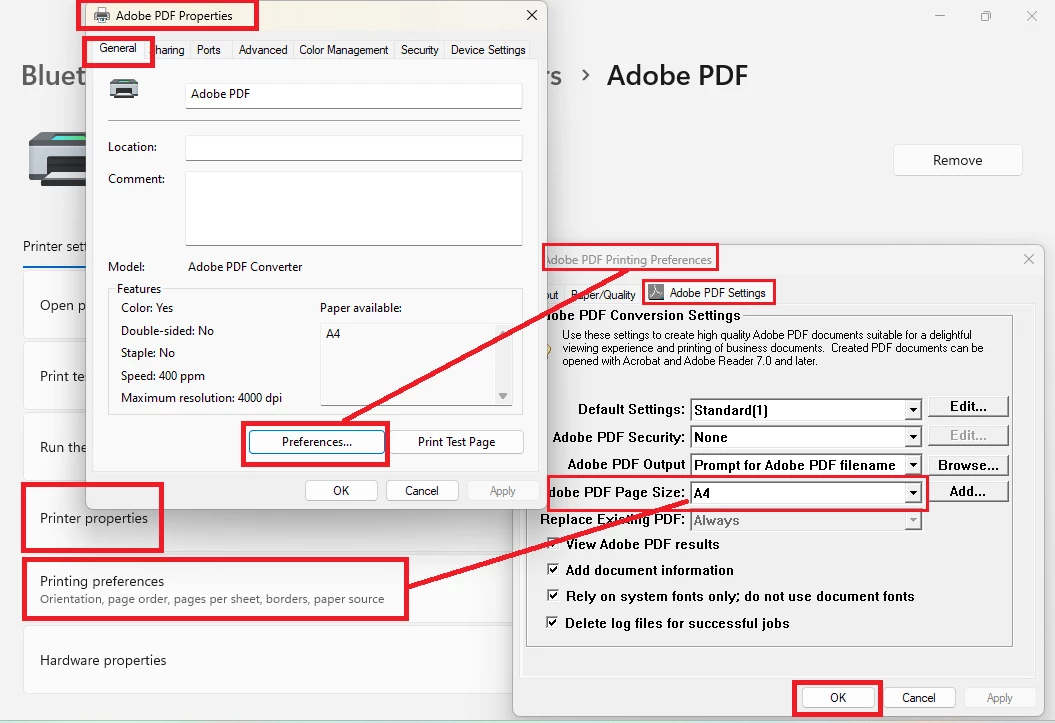
Task: Open the Default Settings dropdown showing Standard(1)
Action: coord(912,410)
